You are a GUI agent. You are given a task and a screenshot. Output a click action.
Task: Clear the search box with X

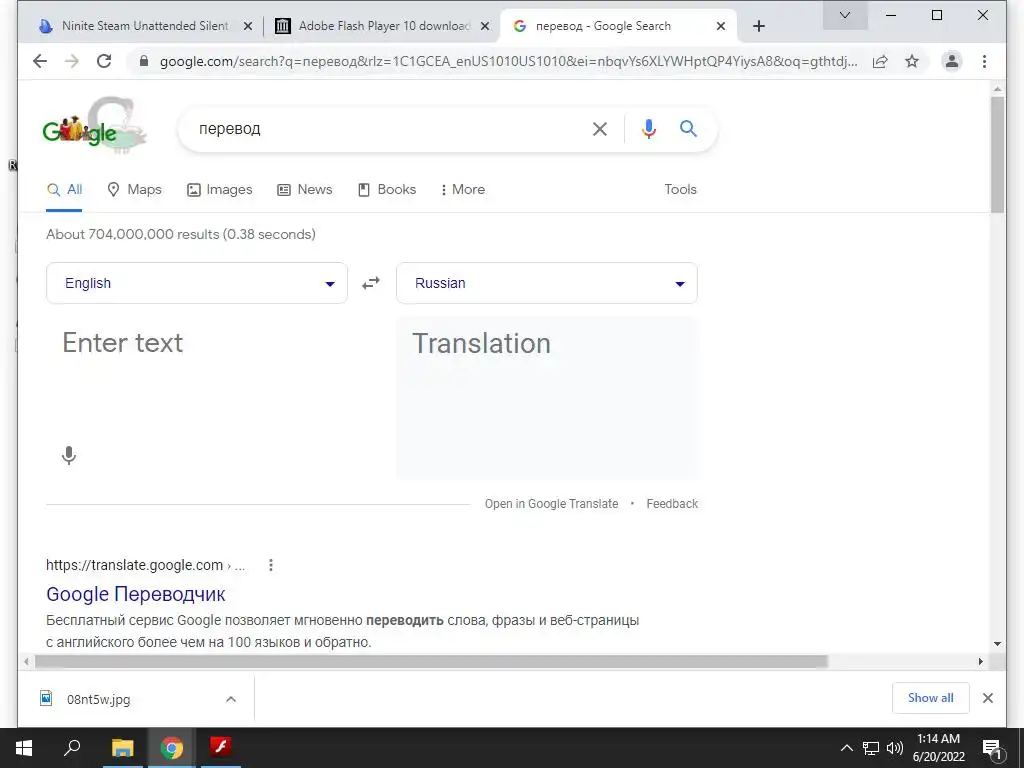tap(600, 129)
